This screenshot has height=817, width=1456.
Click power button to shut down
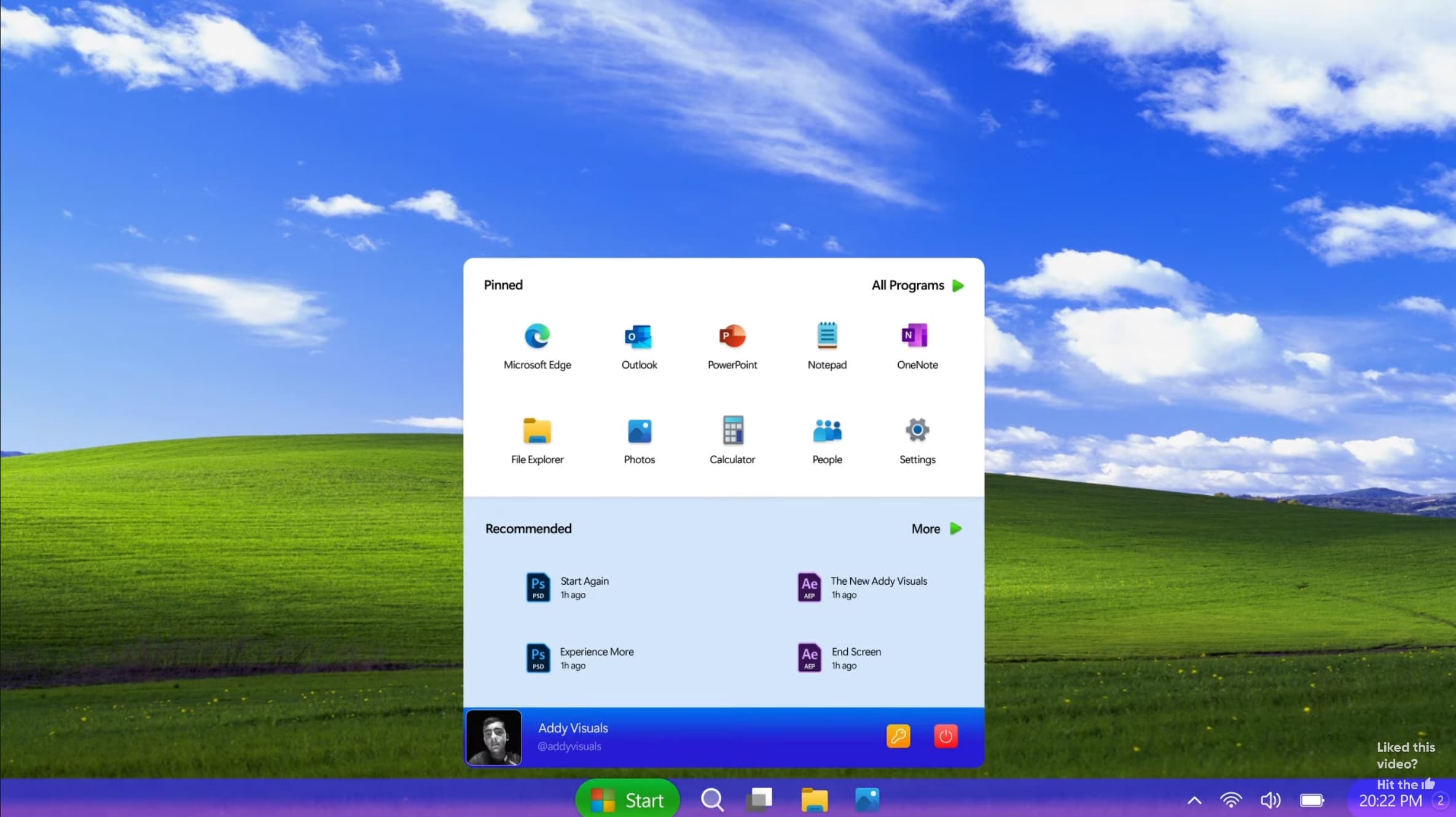[946, 736]
